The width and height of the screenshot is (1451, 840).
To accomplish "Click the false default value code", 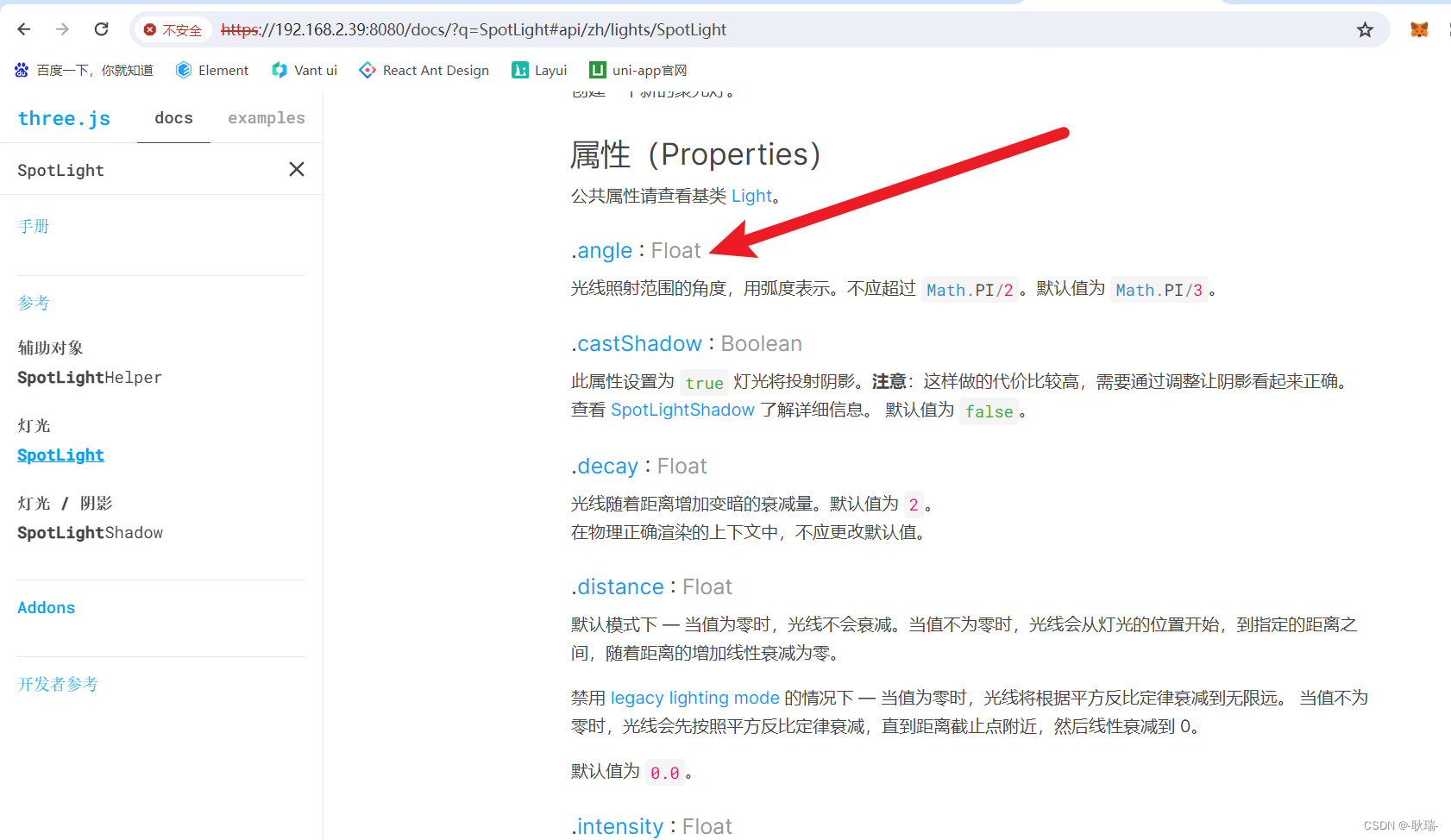I will pos(989,411).
